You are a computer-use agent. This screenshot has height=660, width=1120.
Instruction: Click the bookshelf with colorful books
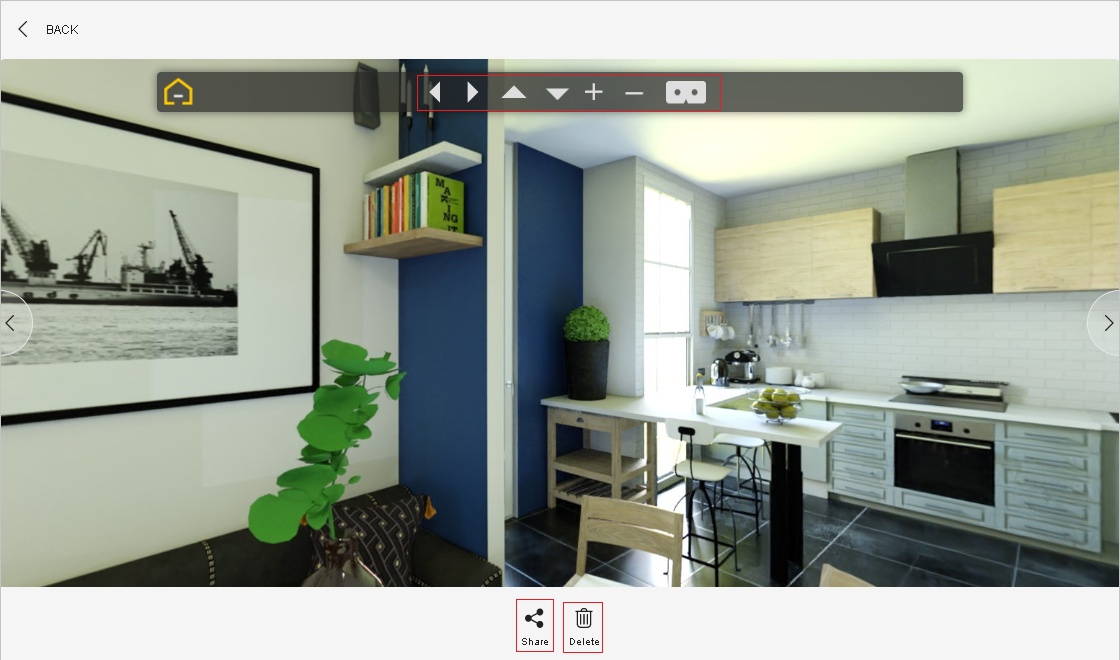click(x=413, y=205)
